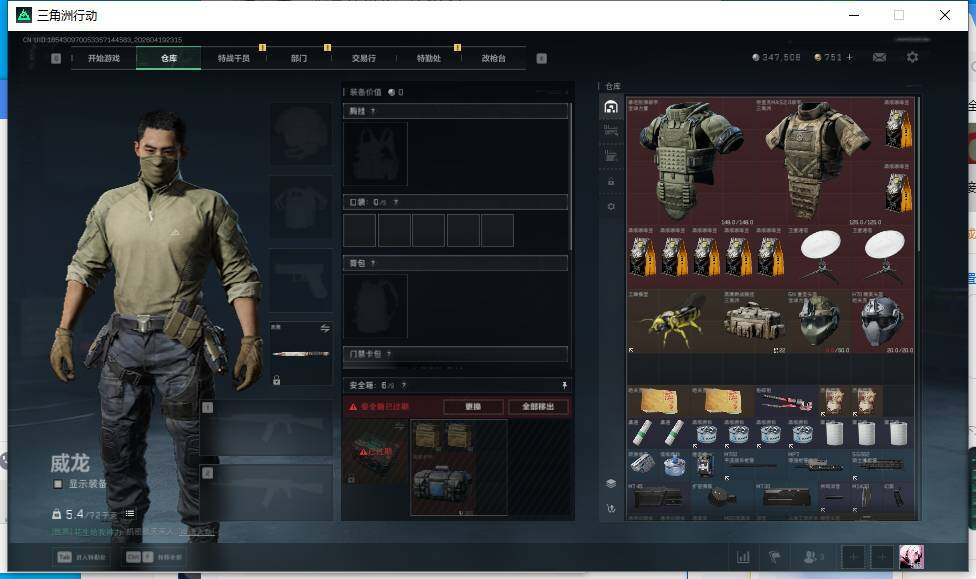Click the equipment panel scrollbar
976x579 pixels.
tap(571, 177)
